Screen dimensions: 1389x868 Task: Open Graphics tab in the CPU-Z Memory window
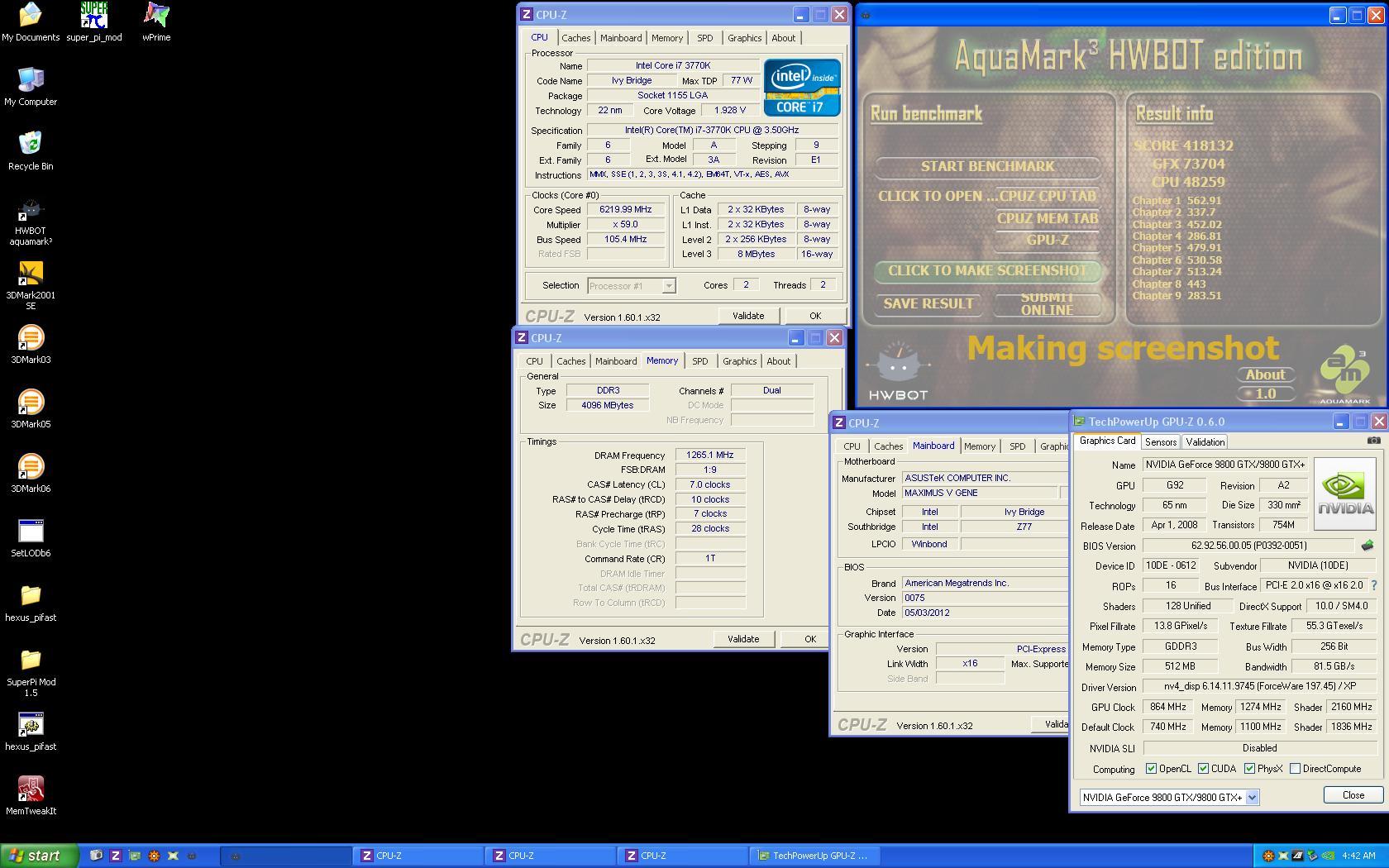(x=739, y=361)
